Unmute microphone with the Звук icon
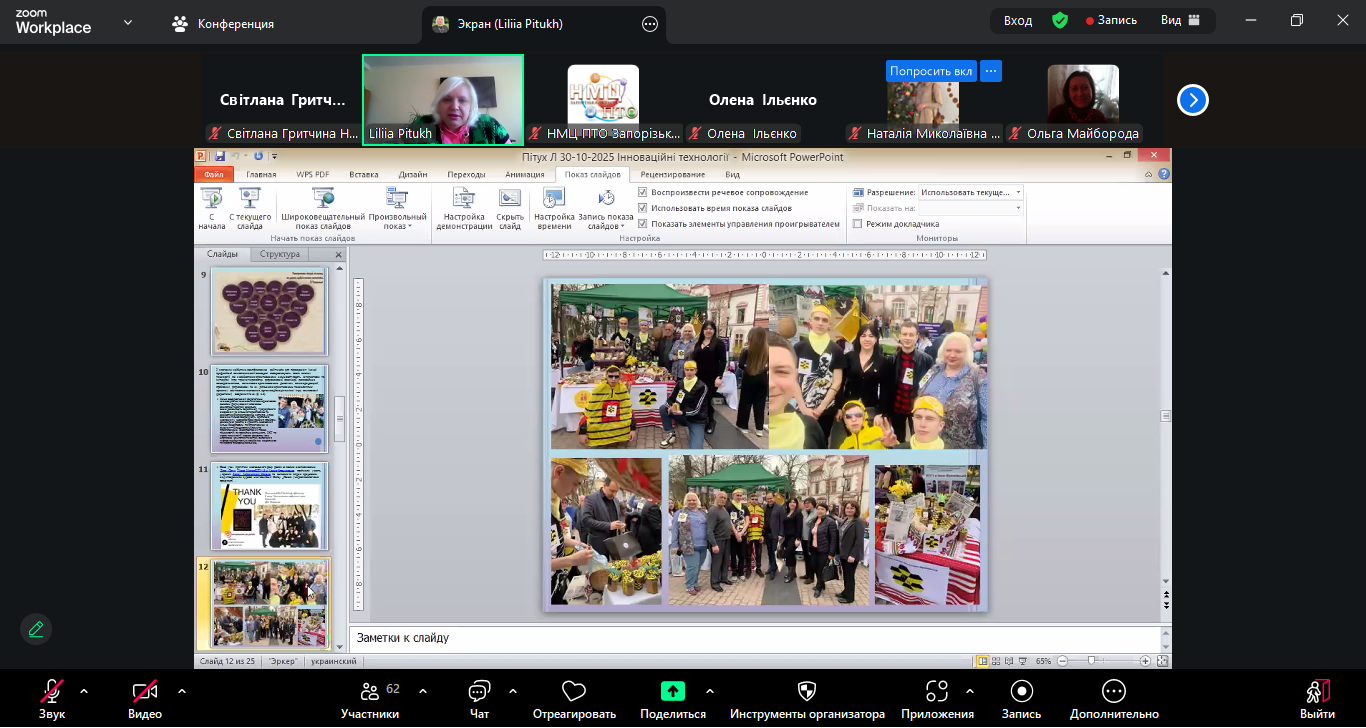The height and width of the screenshot is (728, 1366). coord(52,691)
